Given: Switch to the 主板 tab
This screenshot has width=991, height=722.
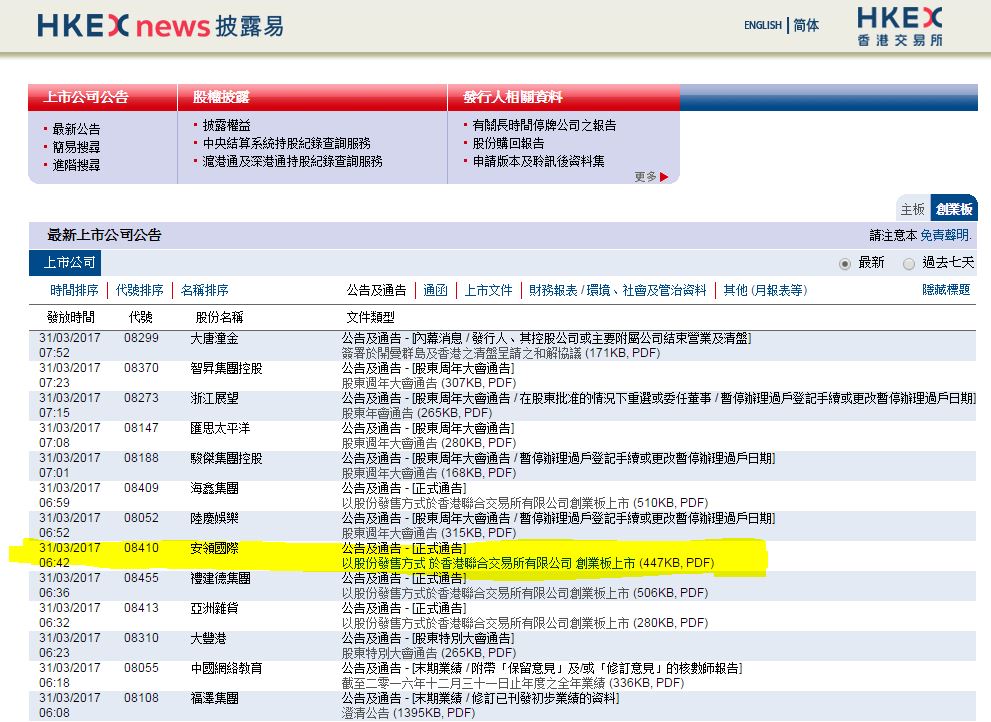Looking at the screenshot, I should coord(913,209).
